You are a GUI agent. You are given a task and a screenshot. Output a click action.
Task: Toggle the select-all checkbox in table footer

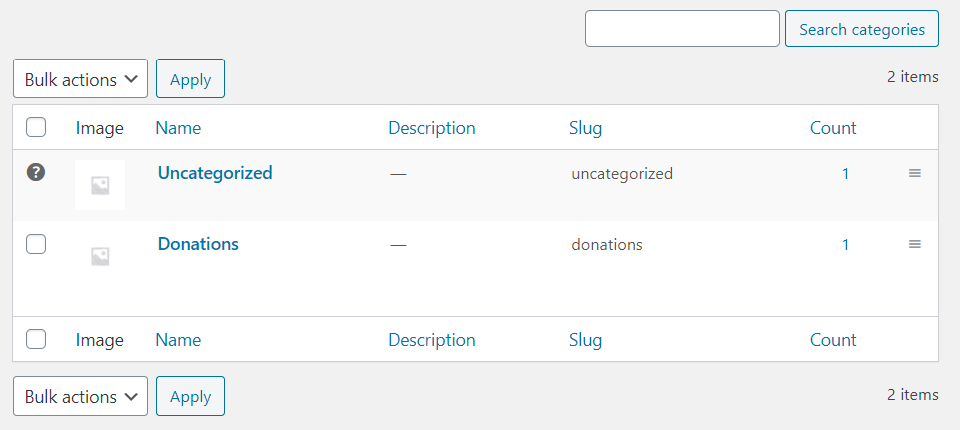click(x=36, y=339)
